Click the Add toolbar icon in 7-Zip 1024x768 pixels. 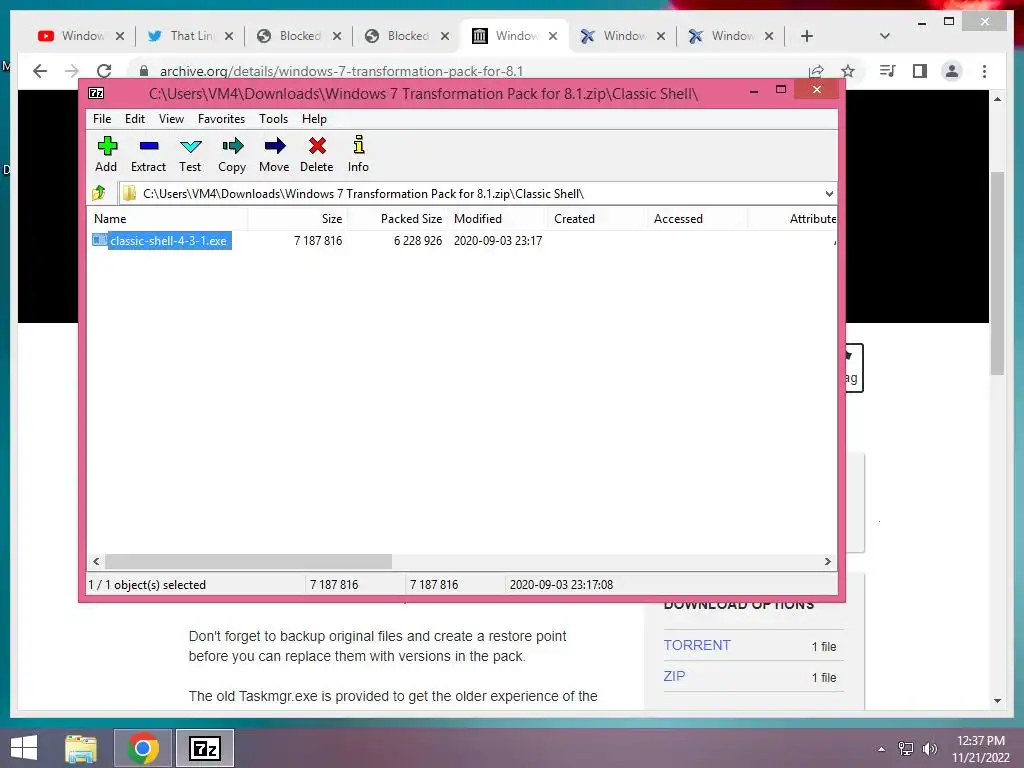click(x=106, y=154)
